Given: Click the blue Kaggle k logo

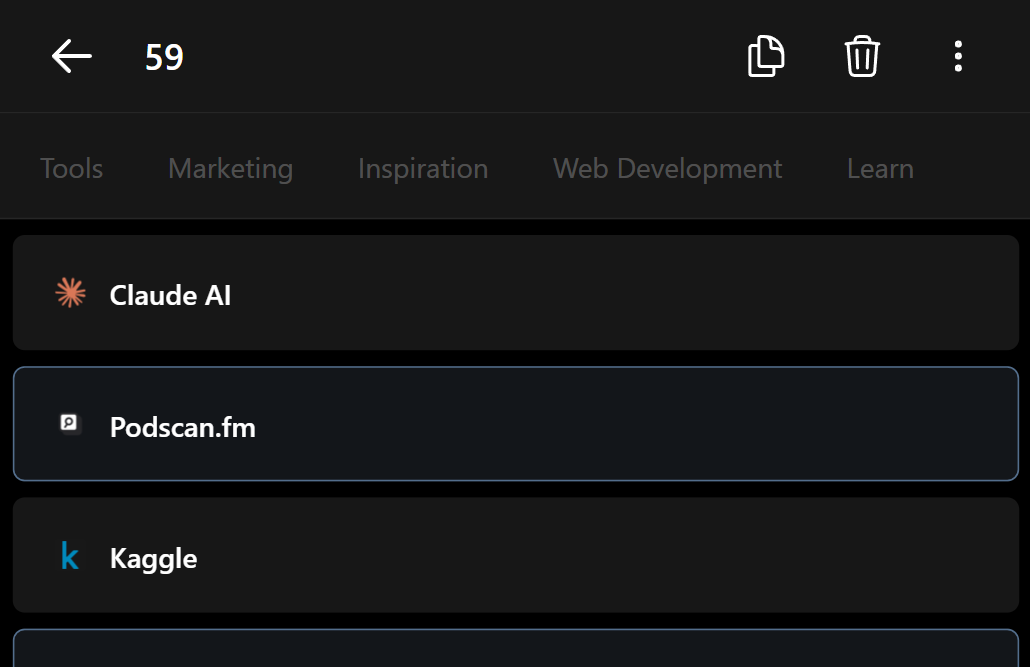Looking at the screenshot, I should pos(70,555).
